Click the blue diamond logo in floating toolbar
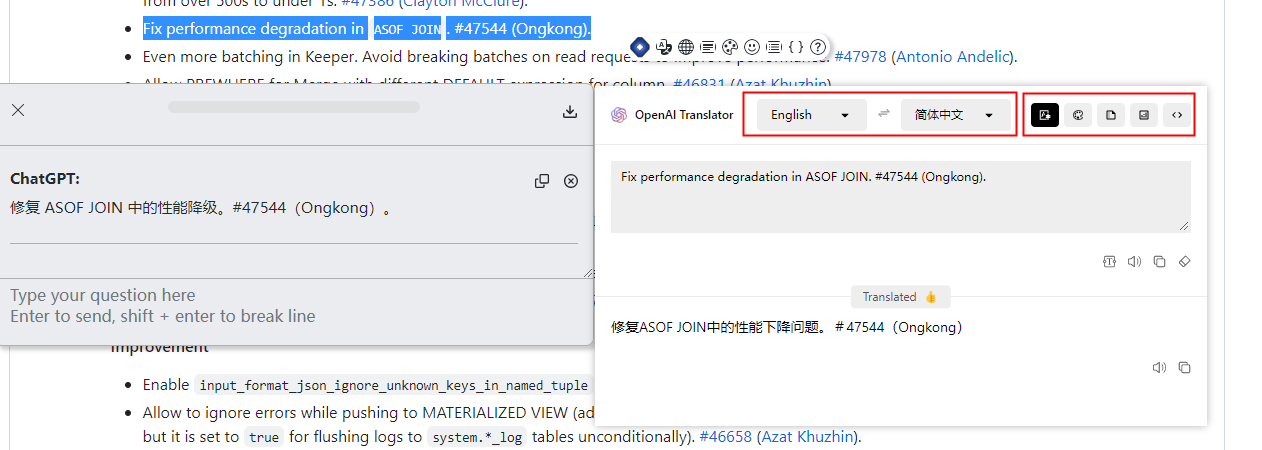 pyautogui.click(x=639, y=46)
